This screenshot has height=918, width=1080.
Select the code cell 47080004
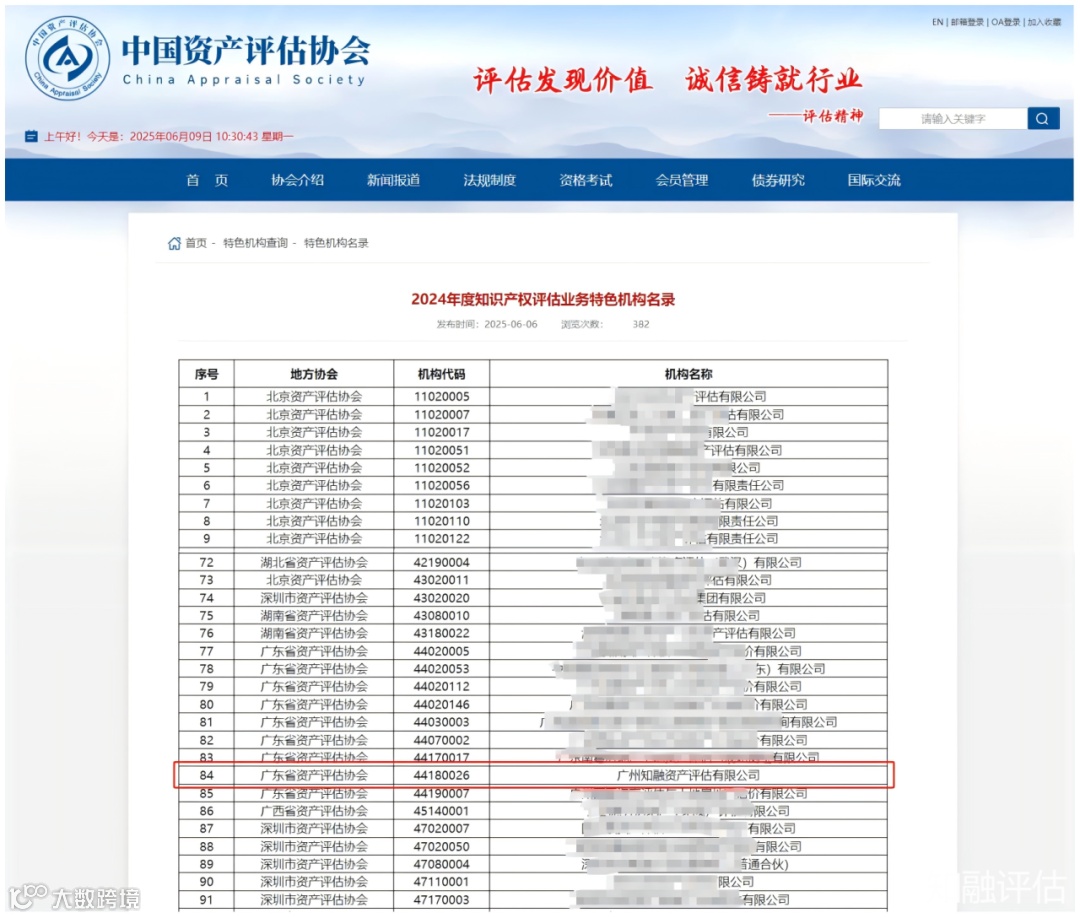pyautogui.click(x=442, y=864)
